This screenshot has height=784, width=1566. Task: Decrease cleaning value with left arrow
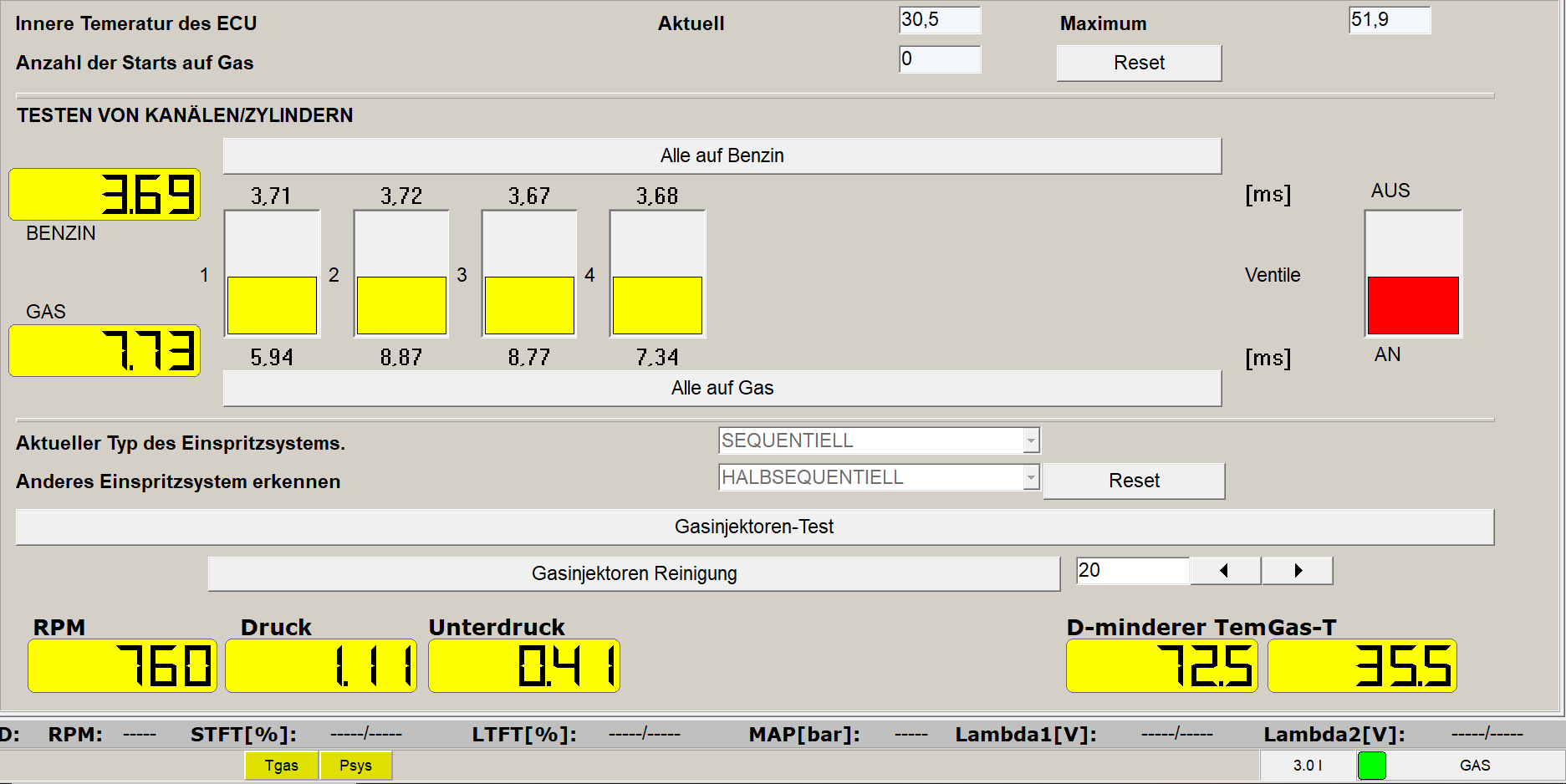click(1225, 571)
